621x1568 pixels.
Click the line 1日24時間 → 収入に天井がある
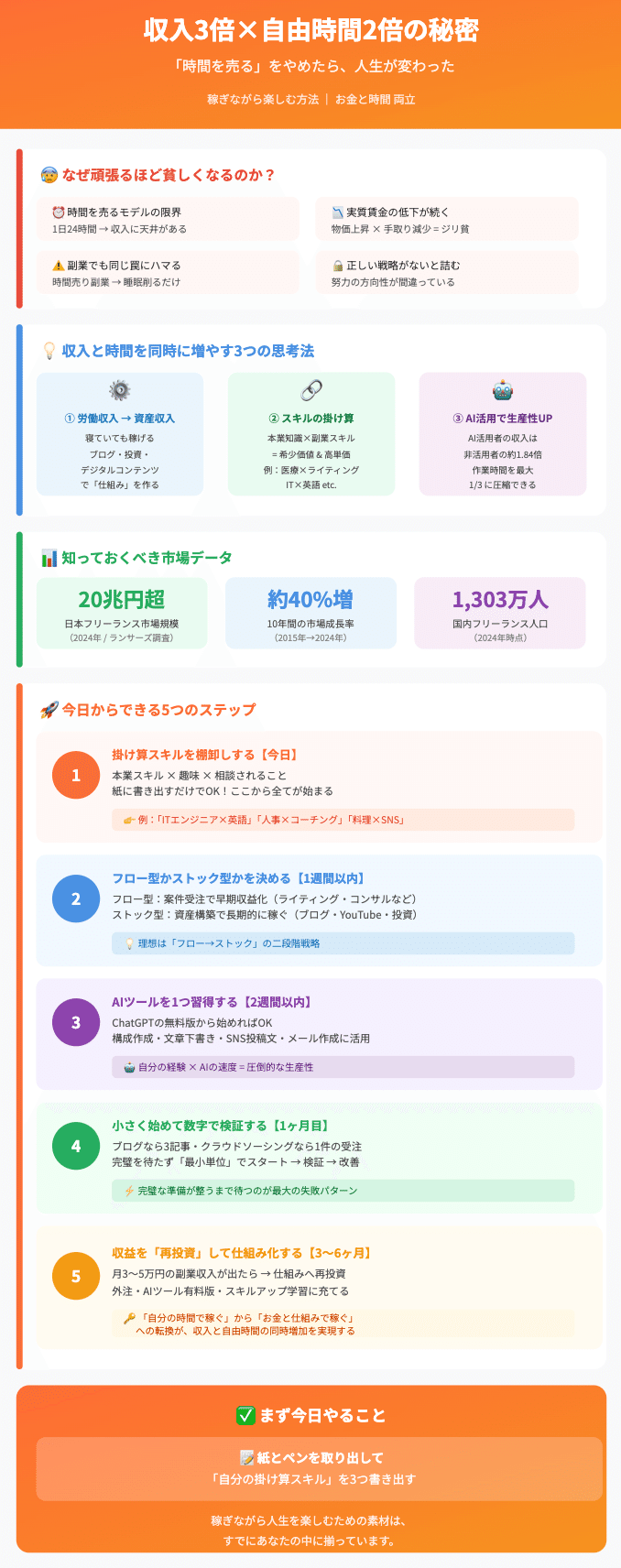119,229
